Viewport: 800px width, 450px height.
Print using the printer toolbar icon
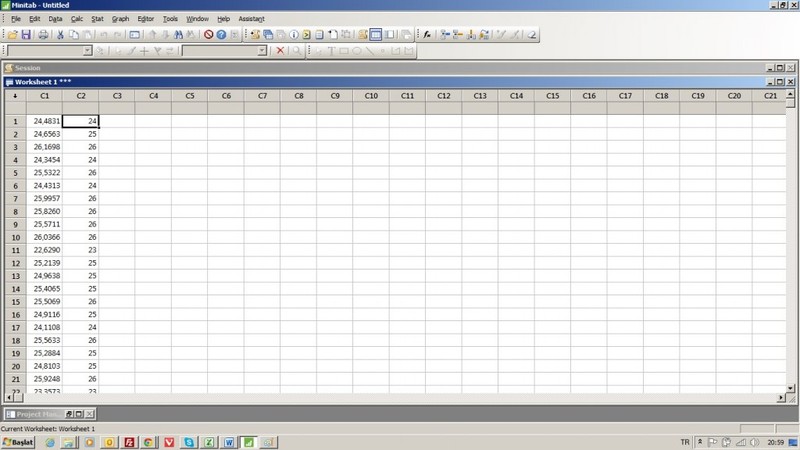(43, 34)
